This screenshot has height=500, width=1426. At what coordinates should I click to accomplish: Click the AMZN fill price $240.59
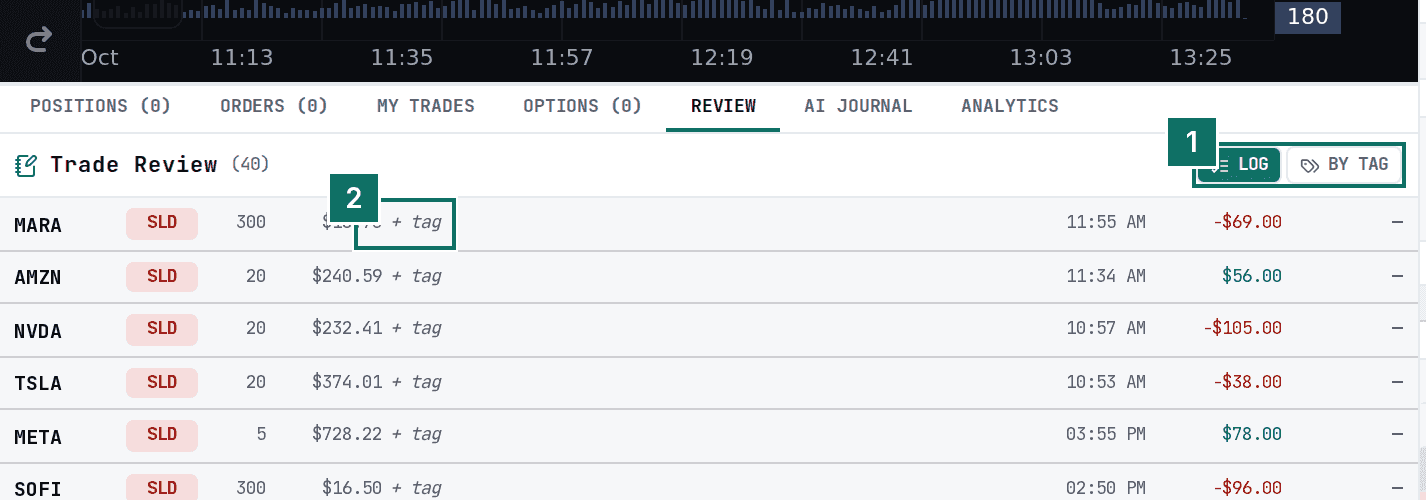(x=347, y=276)
